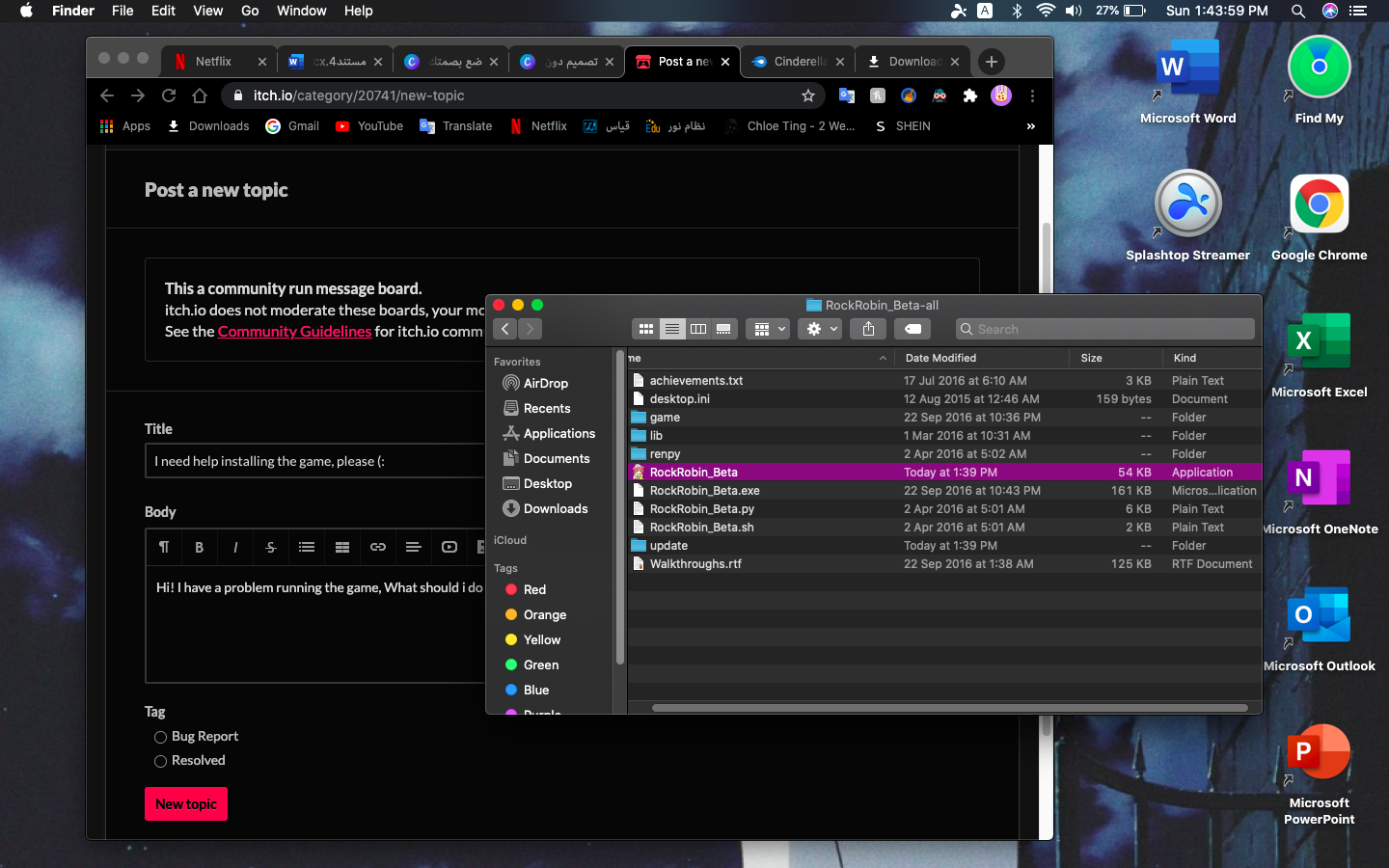Select the Applications sidebar item

pos(549,434)
